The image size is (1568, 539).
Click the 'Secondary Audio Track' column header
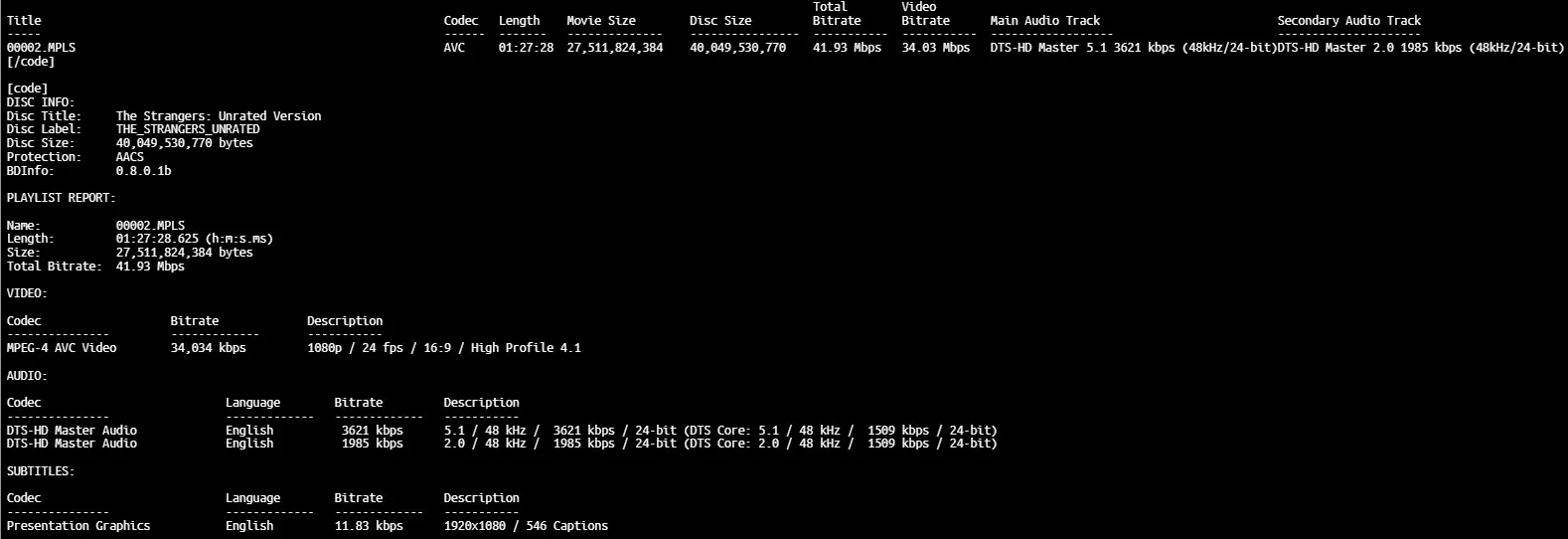[1348, 21]
